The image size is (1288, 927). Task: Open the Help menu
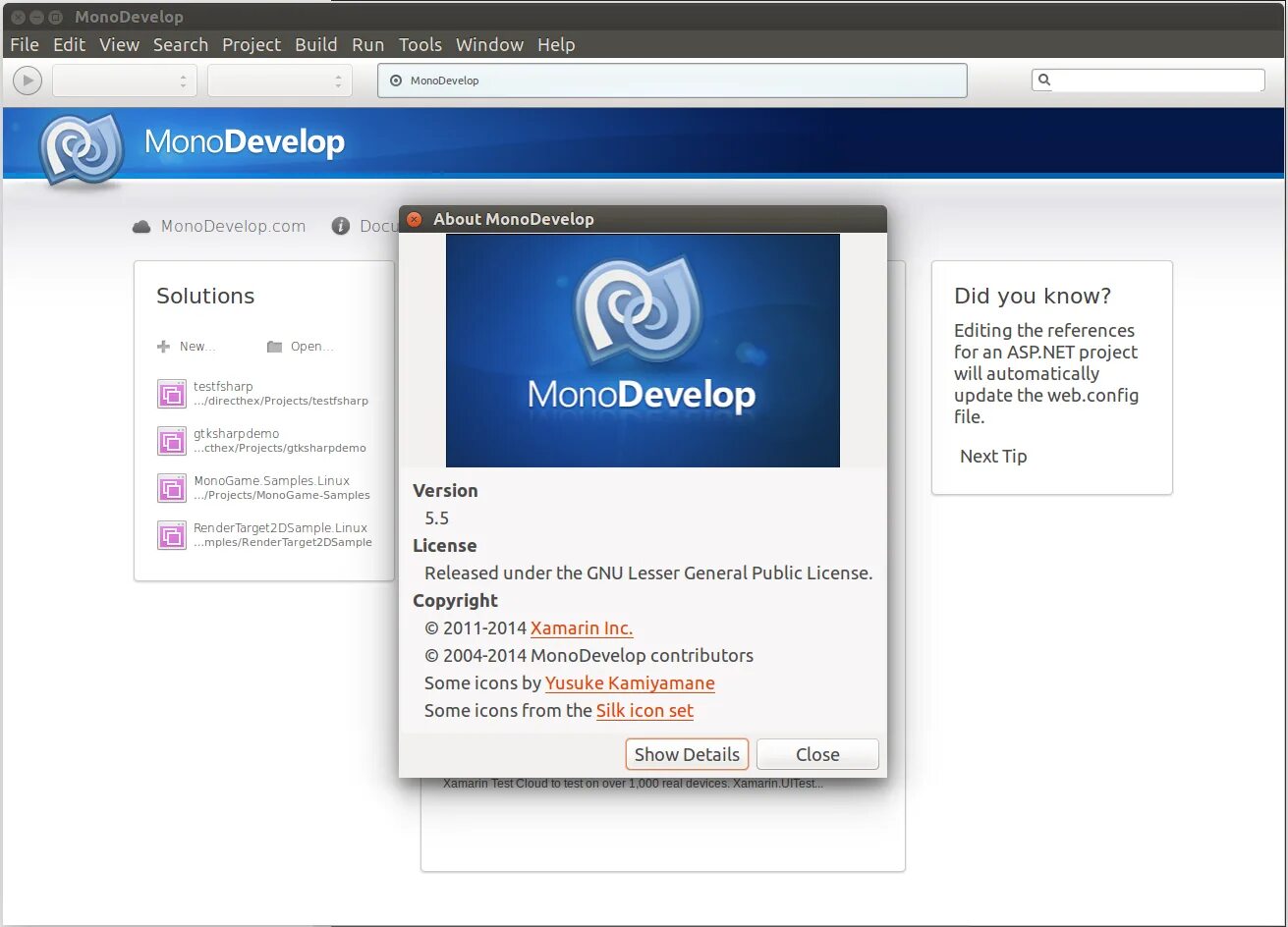click(x=556, y=44)
